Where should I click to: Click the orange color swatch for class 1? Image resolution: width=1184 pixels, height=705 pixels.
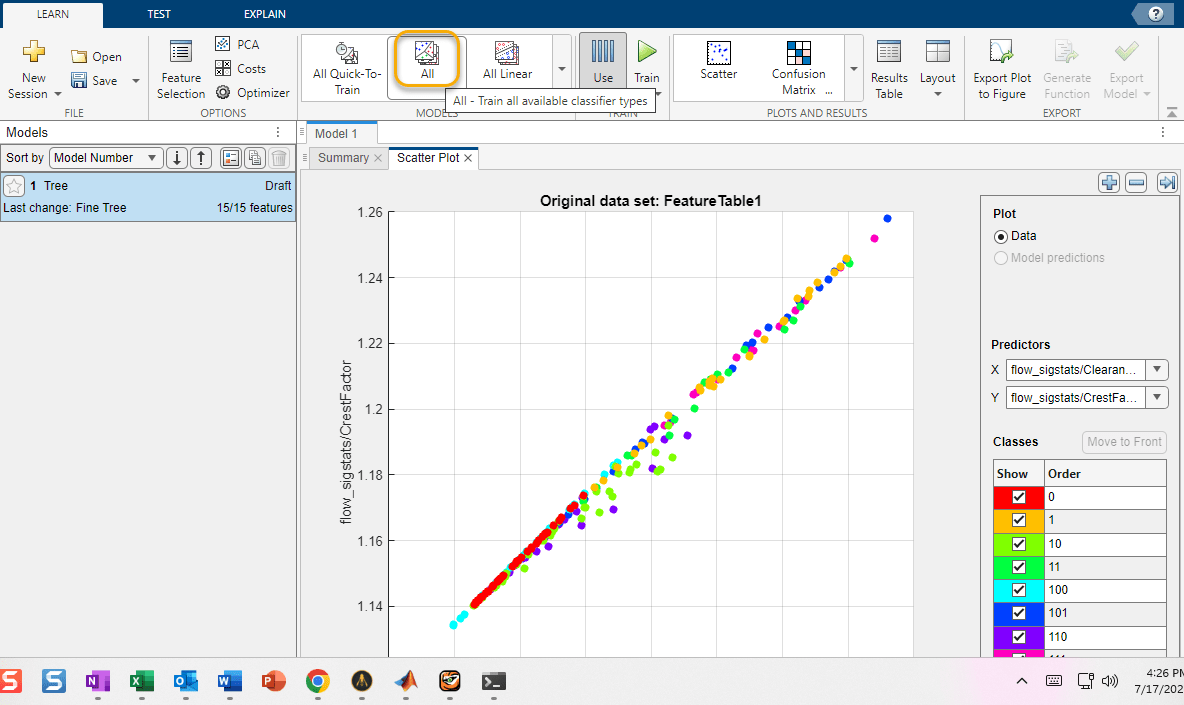point(1003,520)
